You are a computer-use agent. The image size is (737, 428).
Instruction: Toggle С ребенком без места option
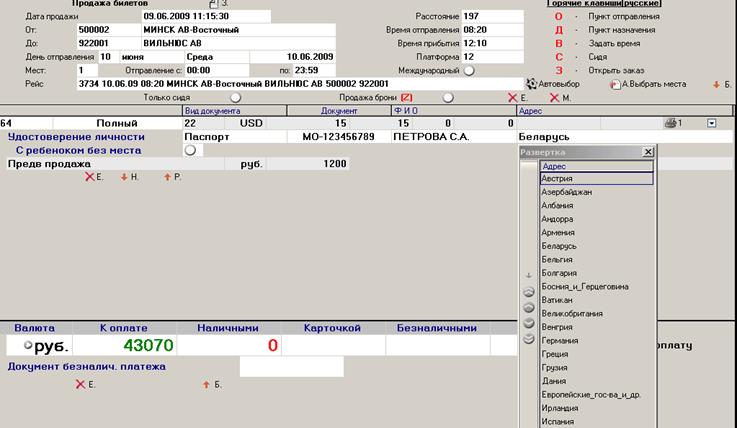point(190,150)
